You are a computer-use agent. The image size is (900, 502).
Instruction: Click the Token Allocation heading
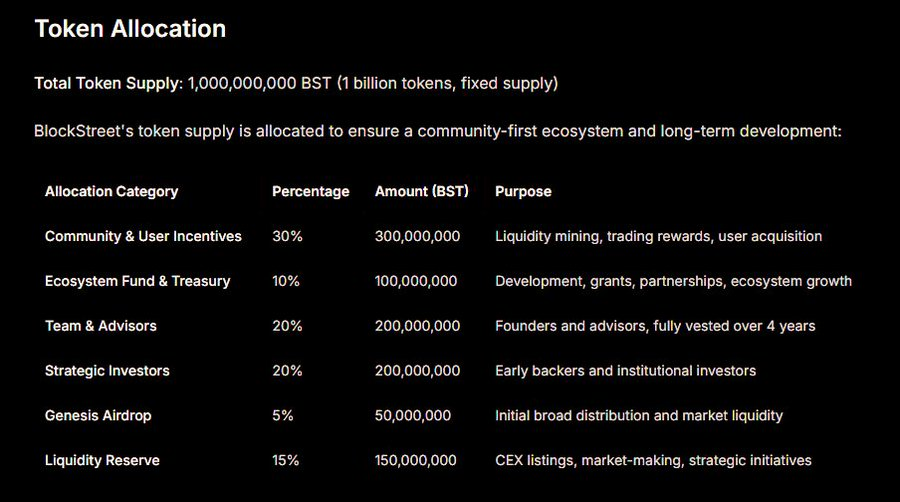click(130, 29)
